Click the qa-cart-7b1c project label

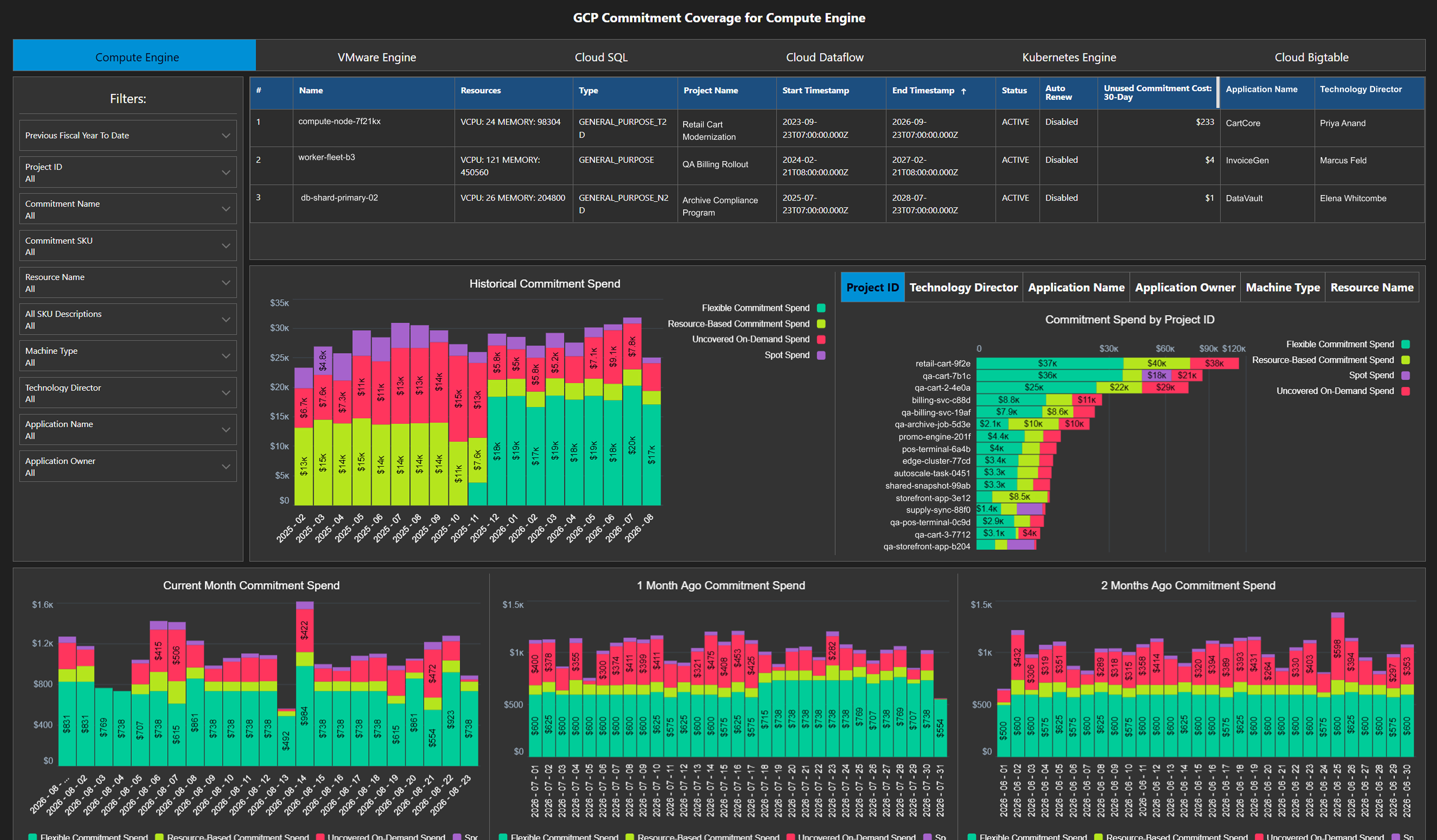tap(946, 376)
